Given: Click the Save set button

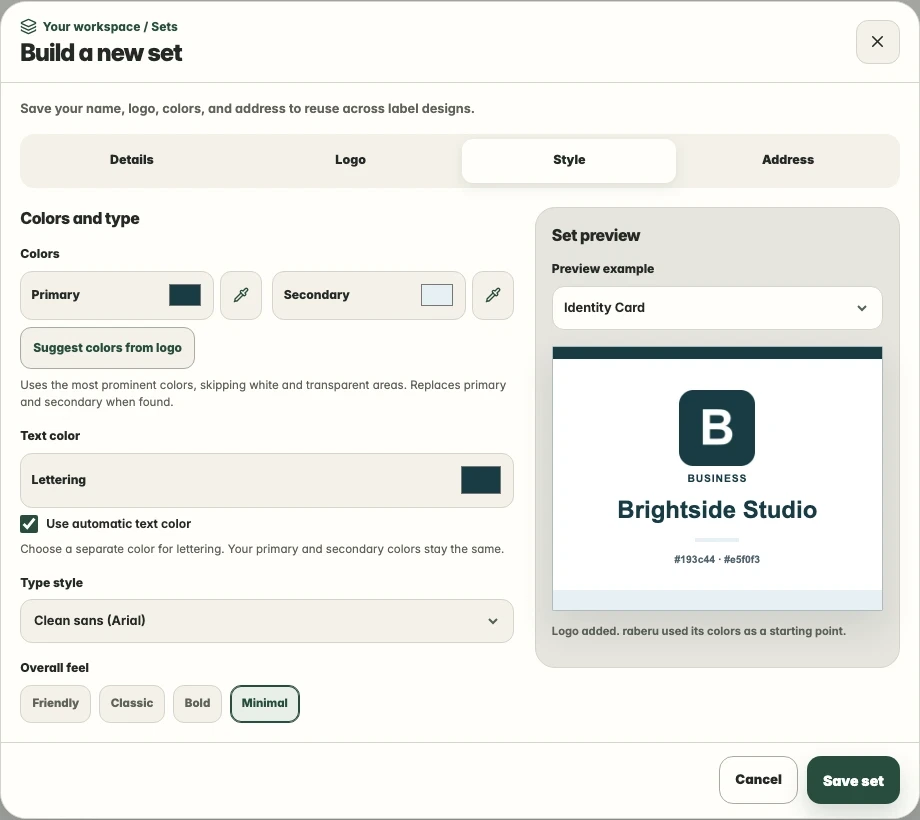Looking at the screenshot, I should (x=853, y=780).
